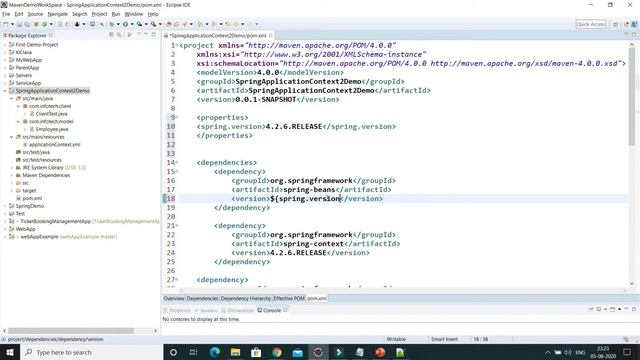Open the notification center icon
Viewport: 640px width, 360px height.
click(627, 352)
